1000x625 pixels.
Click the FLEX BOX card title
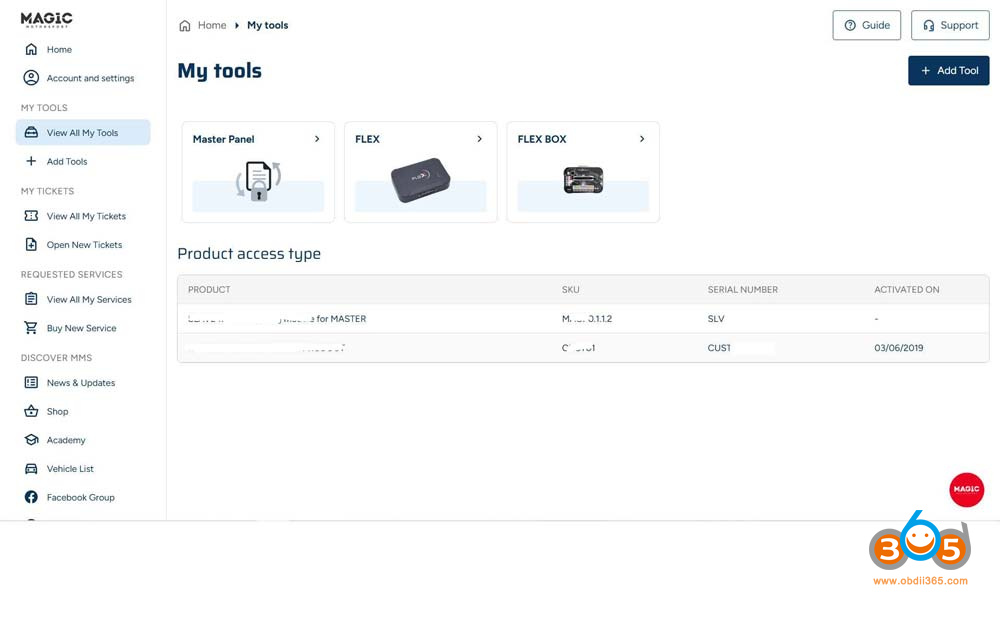(x=541, y=139)
